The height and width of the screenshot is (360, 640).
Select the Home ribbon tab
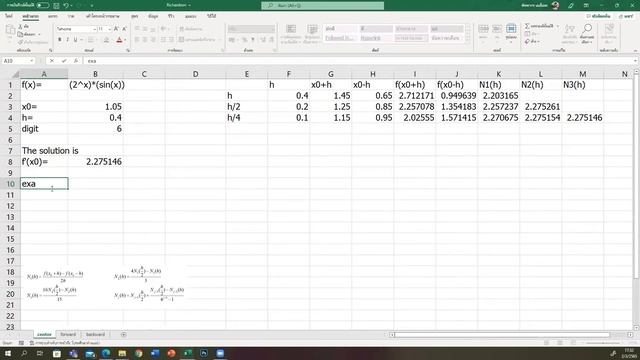pos(31,16)
